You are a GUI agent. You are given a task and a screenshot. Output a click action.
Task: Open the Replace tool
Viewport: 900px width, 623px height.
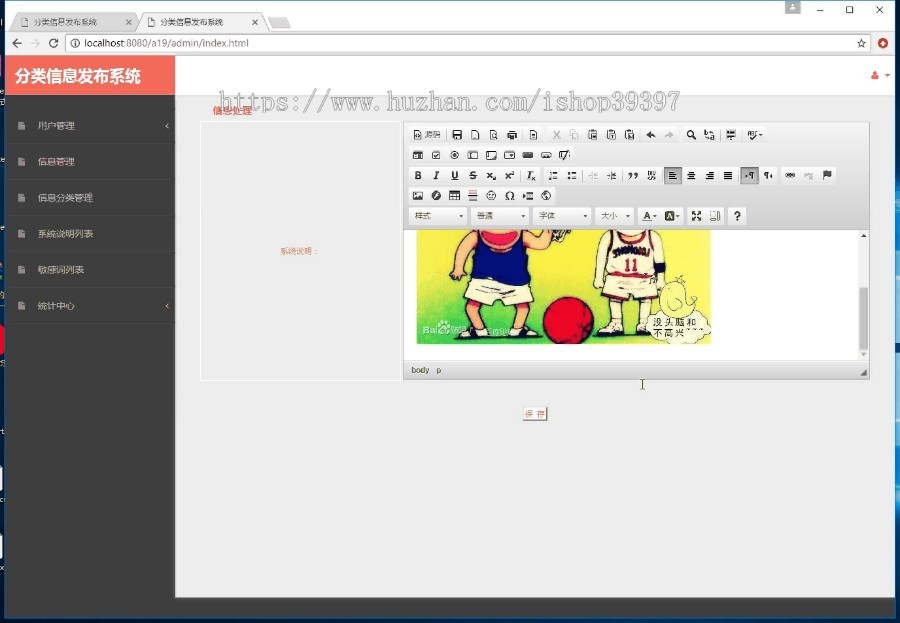pyautogui.click(x=709, y=135)
